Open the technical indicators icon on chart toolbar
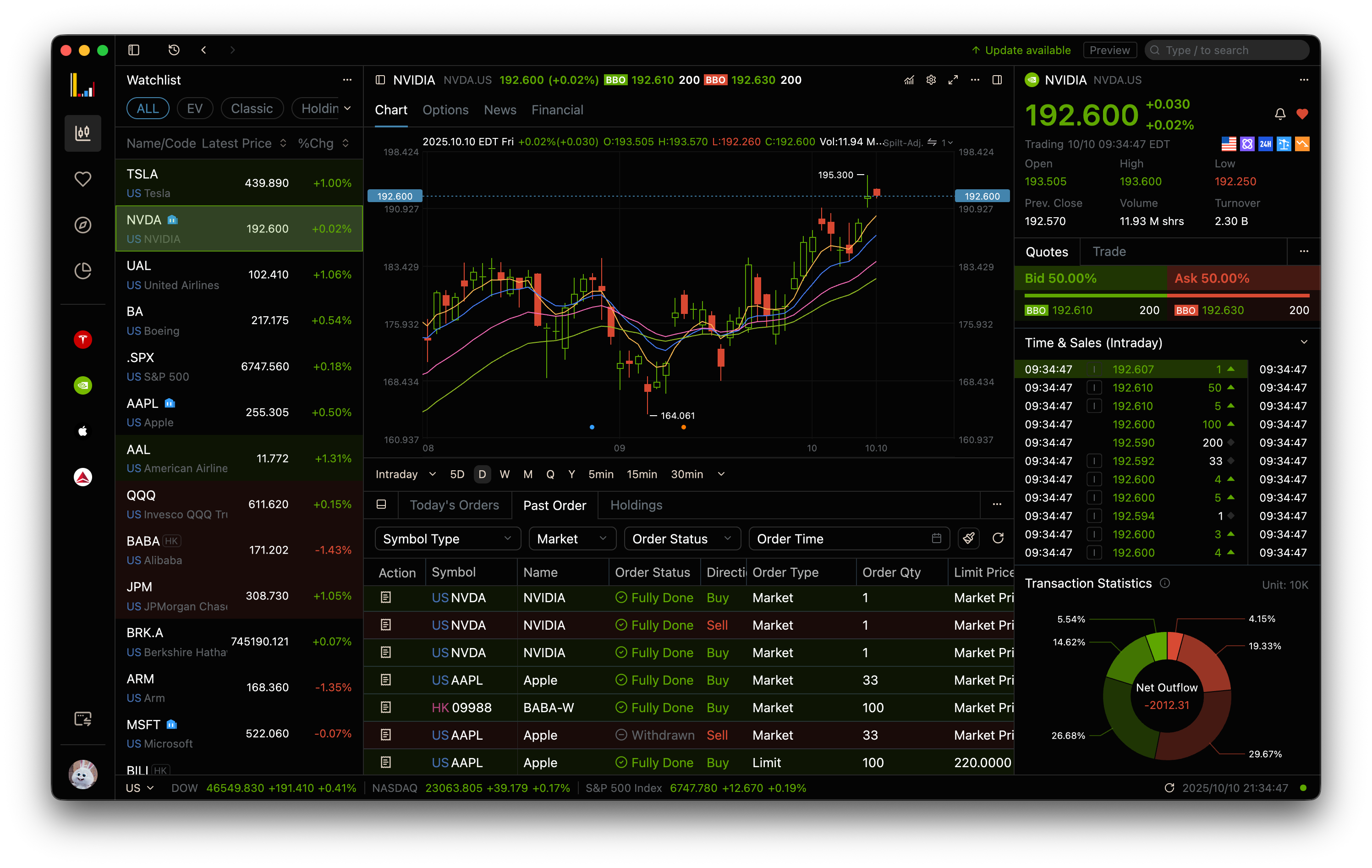 click(909, 80)
